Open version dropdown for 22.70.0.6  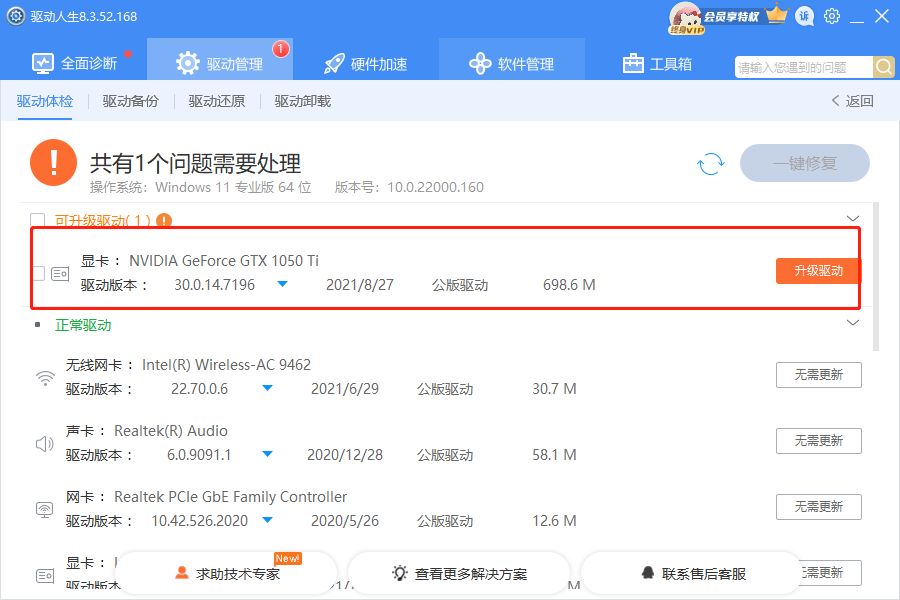(267, 389)
